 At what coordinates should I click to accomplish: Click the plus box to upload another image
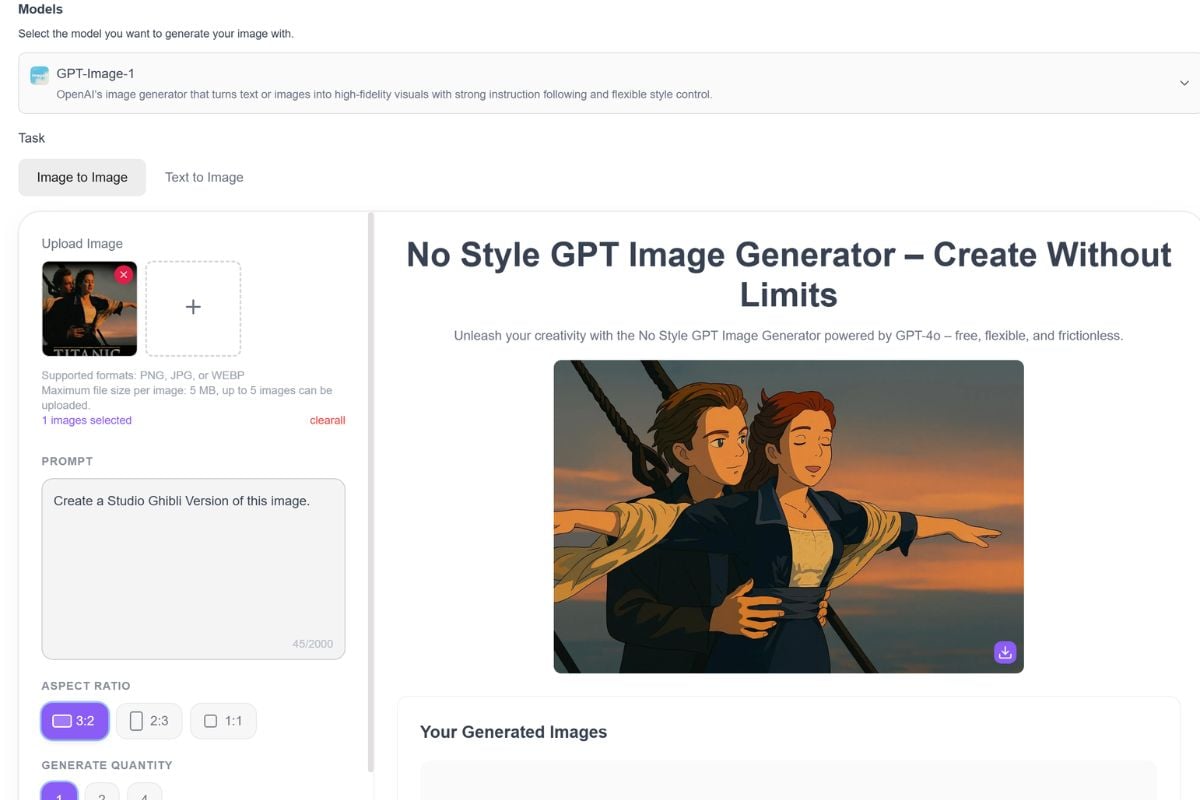(193, 308)
